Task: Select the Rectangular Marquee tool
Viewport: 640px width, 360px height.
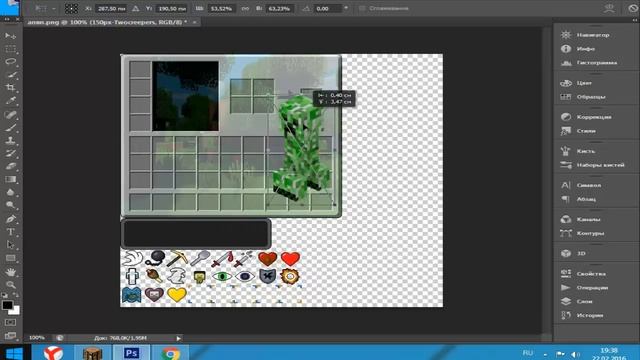Action: click(10, 49)
